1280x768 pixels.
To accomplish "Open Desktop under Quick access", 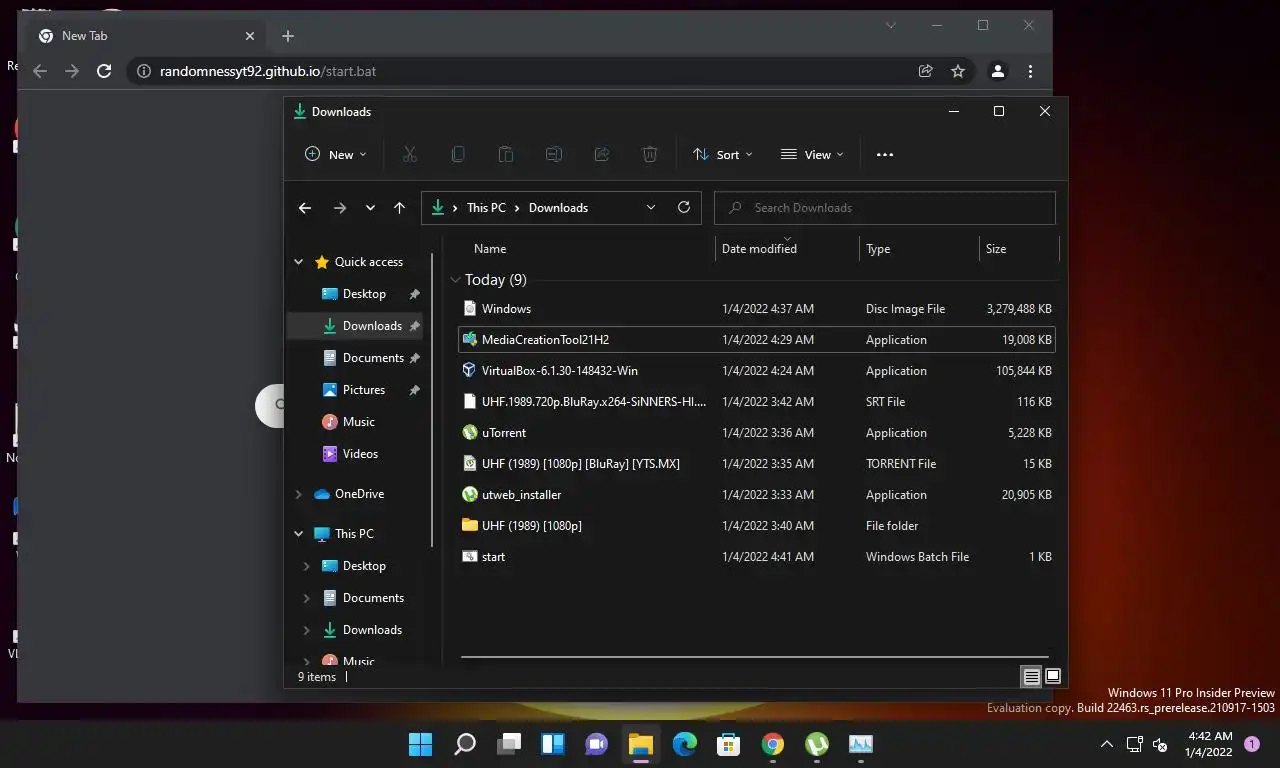I will tap(364, 294).
